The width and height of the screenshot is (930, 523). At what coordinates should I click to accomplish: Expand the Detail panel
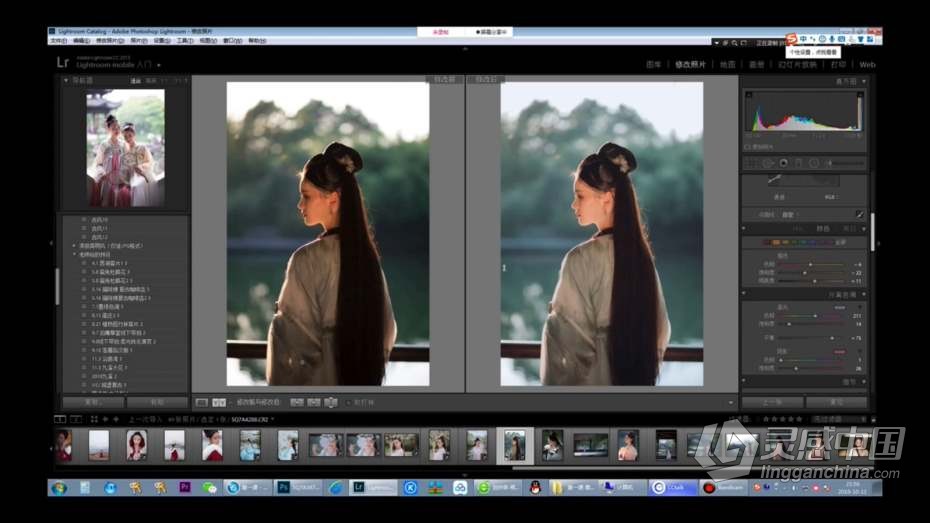[x=864, y=381]
